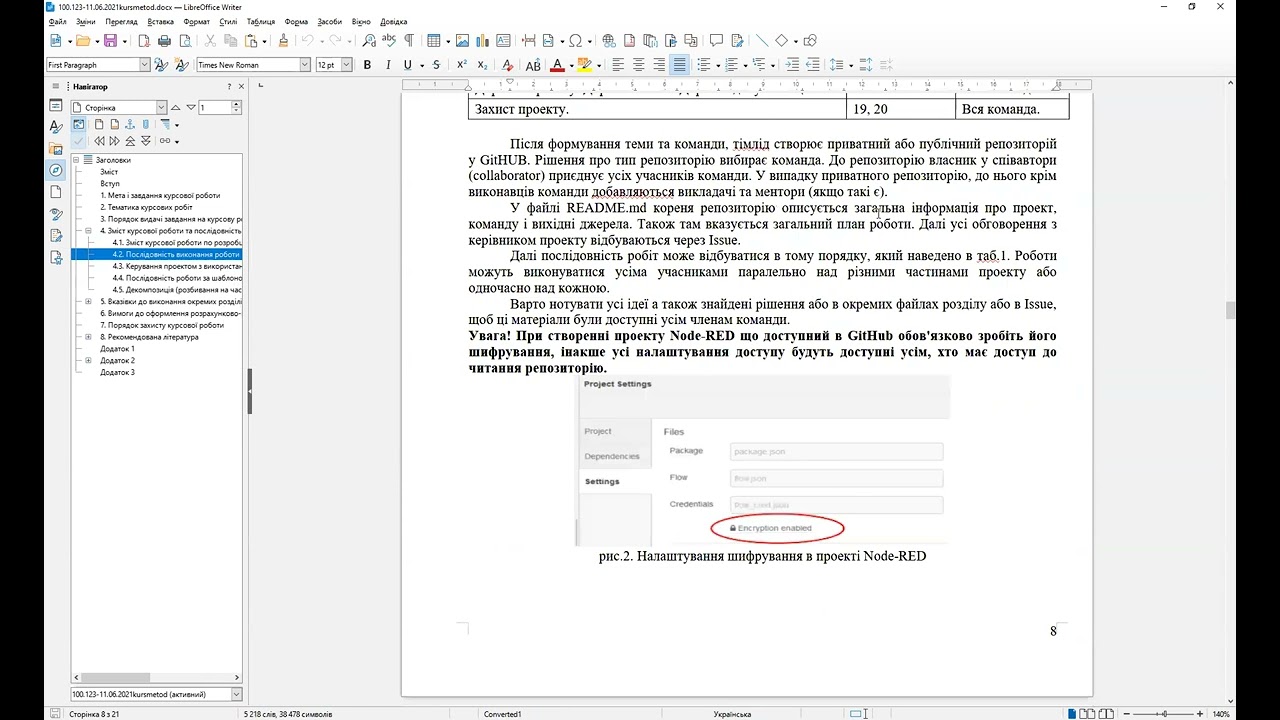The height and width of the screenshot is (720, 1280).
Task: Print the document using the printer icon
Action: click(164, 41)
